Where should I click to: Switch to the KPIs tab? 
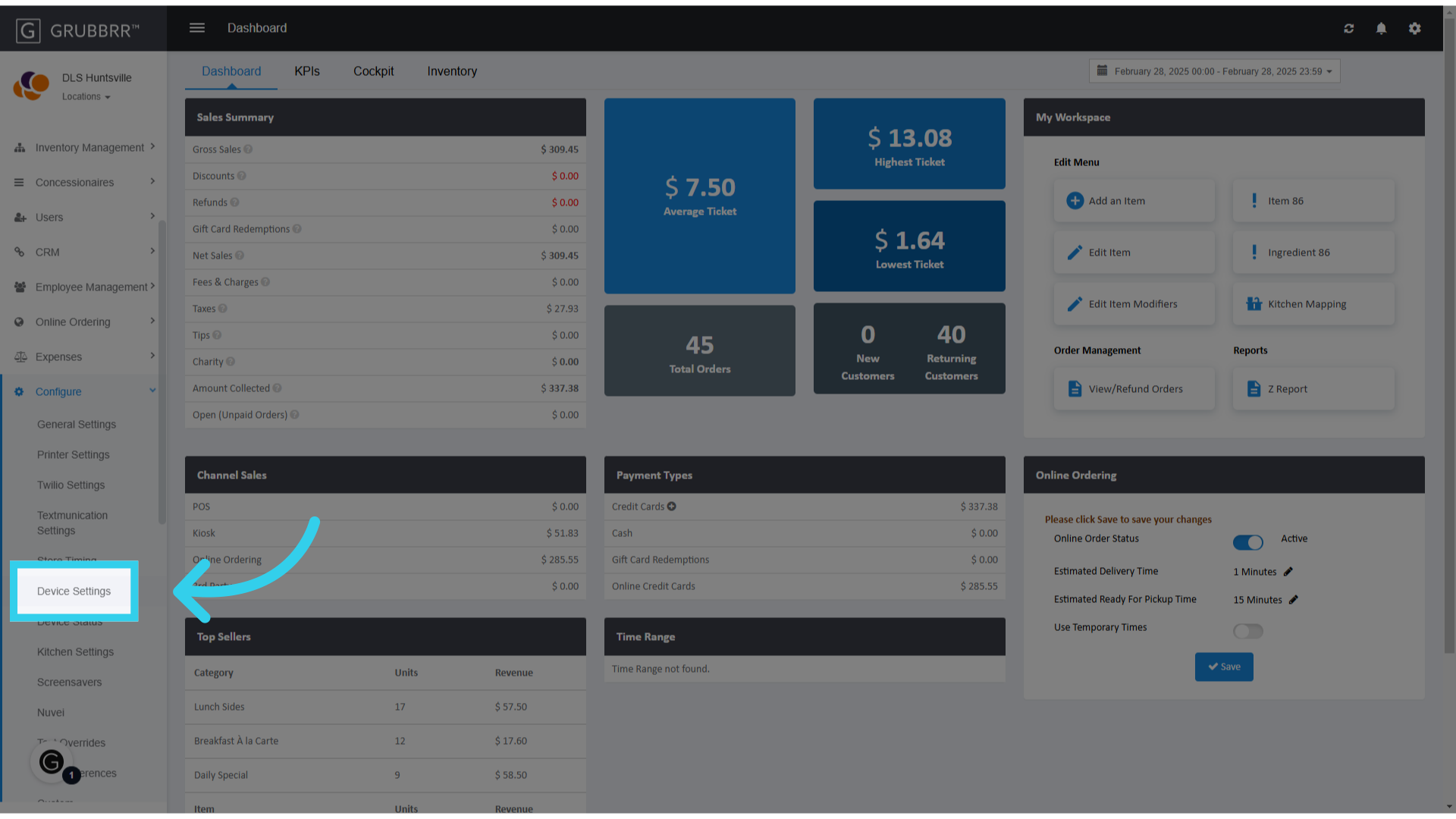pos(307,71)
